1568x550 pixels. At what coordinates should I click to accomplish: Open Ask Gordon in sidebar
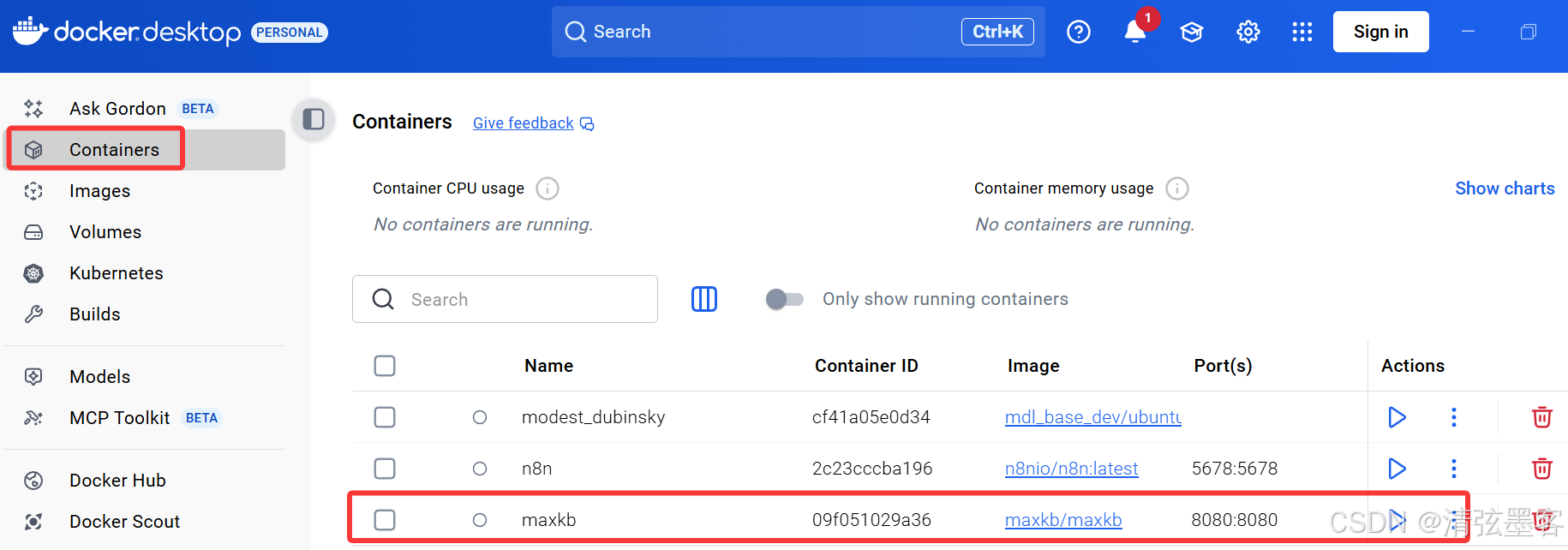pyautogui.click(x=146, y=109)
